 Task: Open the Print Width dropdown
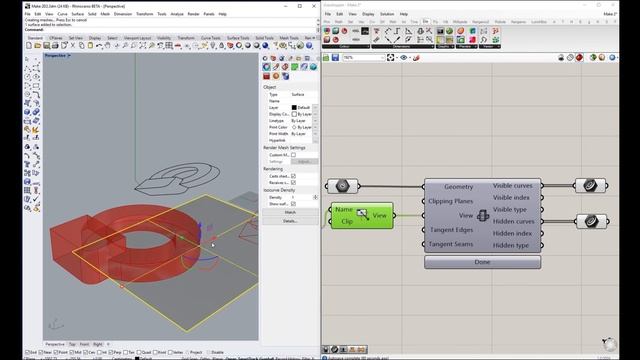coord(316,134)
